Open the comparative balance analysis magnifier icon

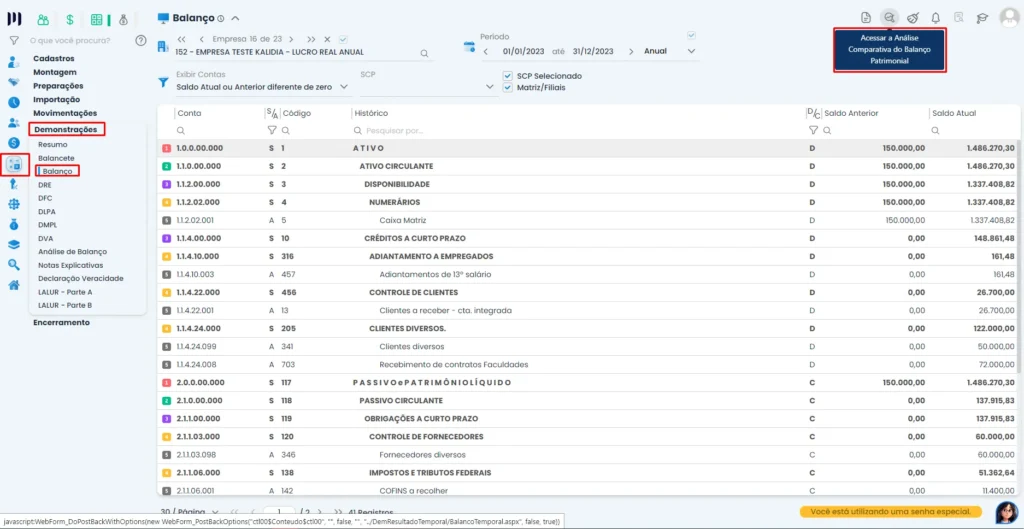coord(889,18)
